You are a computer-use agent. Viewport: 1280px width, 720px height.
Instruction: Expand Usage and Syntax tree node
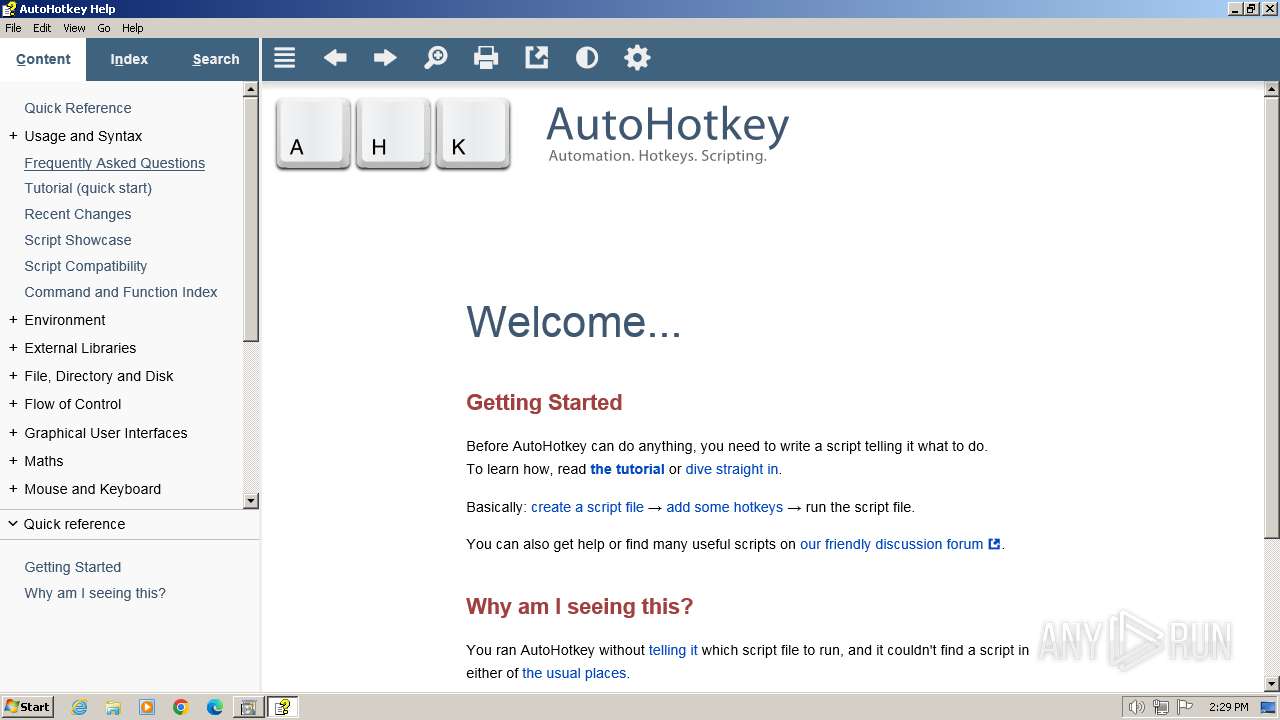13,136
